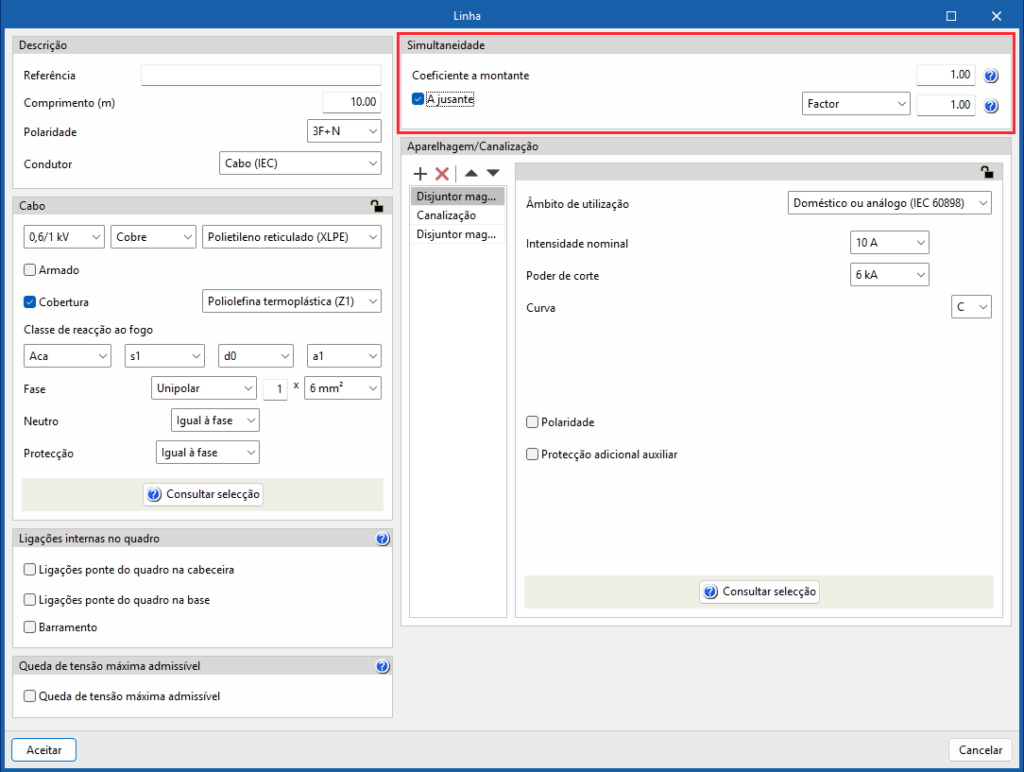Open the a1 acidity class dropdown
Image resolution: width=1024 pixels, height=772 pixels.
pyautogui.click(x=344, y=356)
